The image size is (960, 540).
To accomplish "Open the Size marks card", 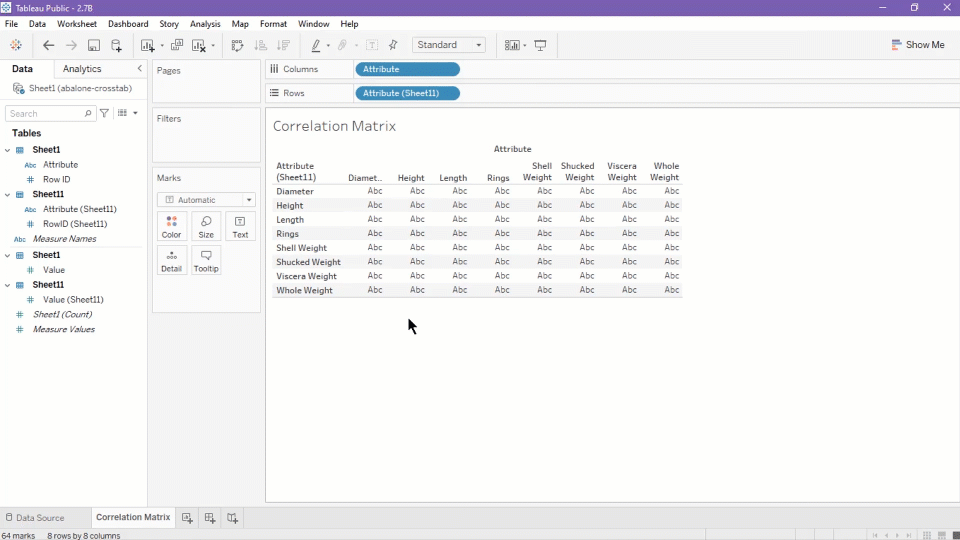I will (206, 226).
